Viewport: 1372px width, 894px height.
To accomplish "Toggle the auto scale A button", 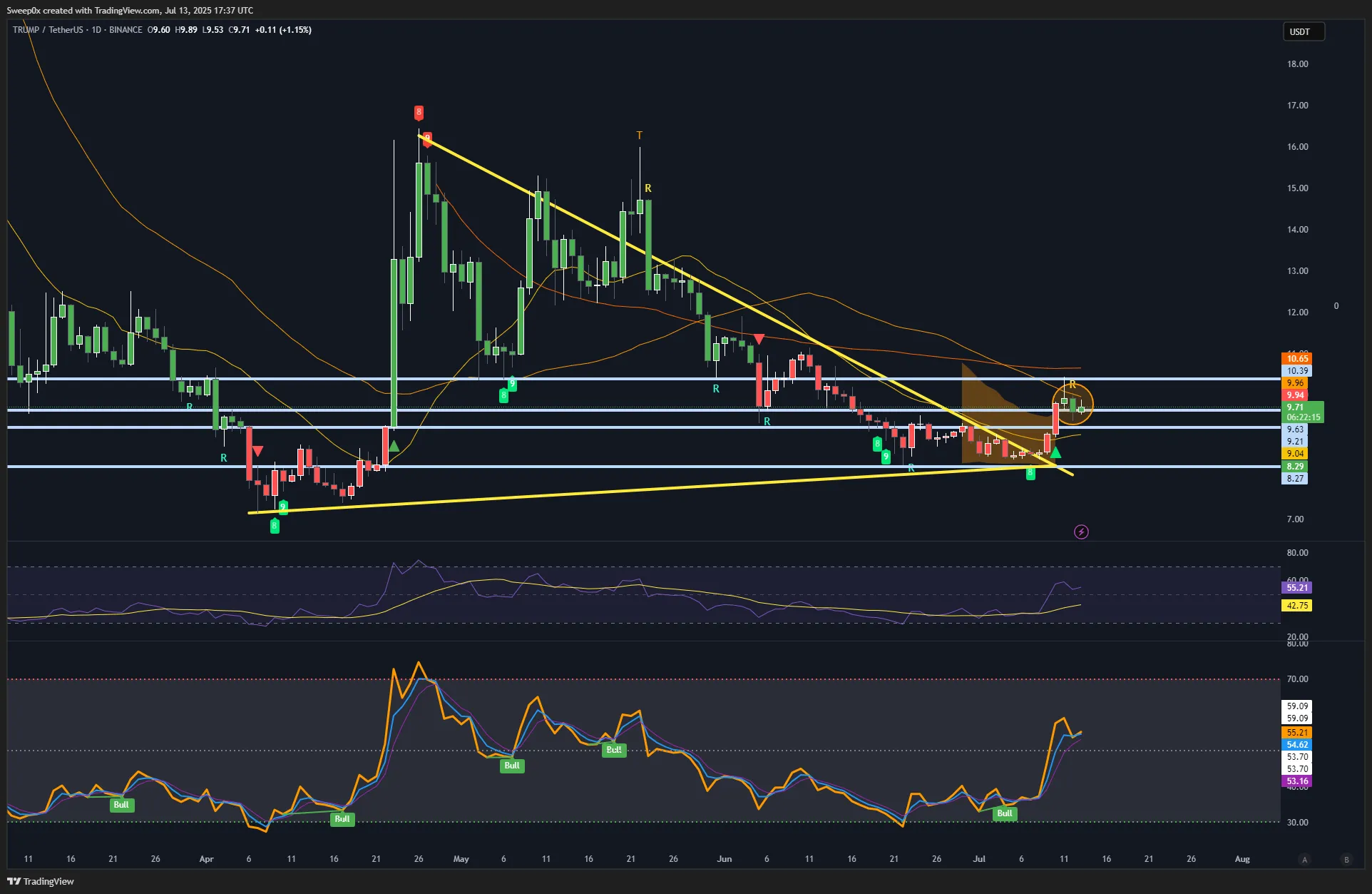I will [1304, 860].
